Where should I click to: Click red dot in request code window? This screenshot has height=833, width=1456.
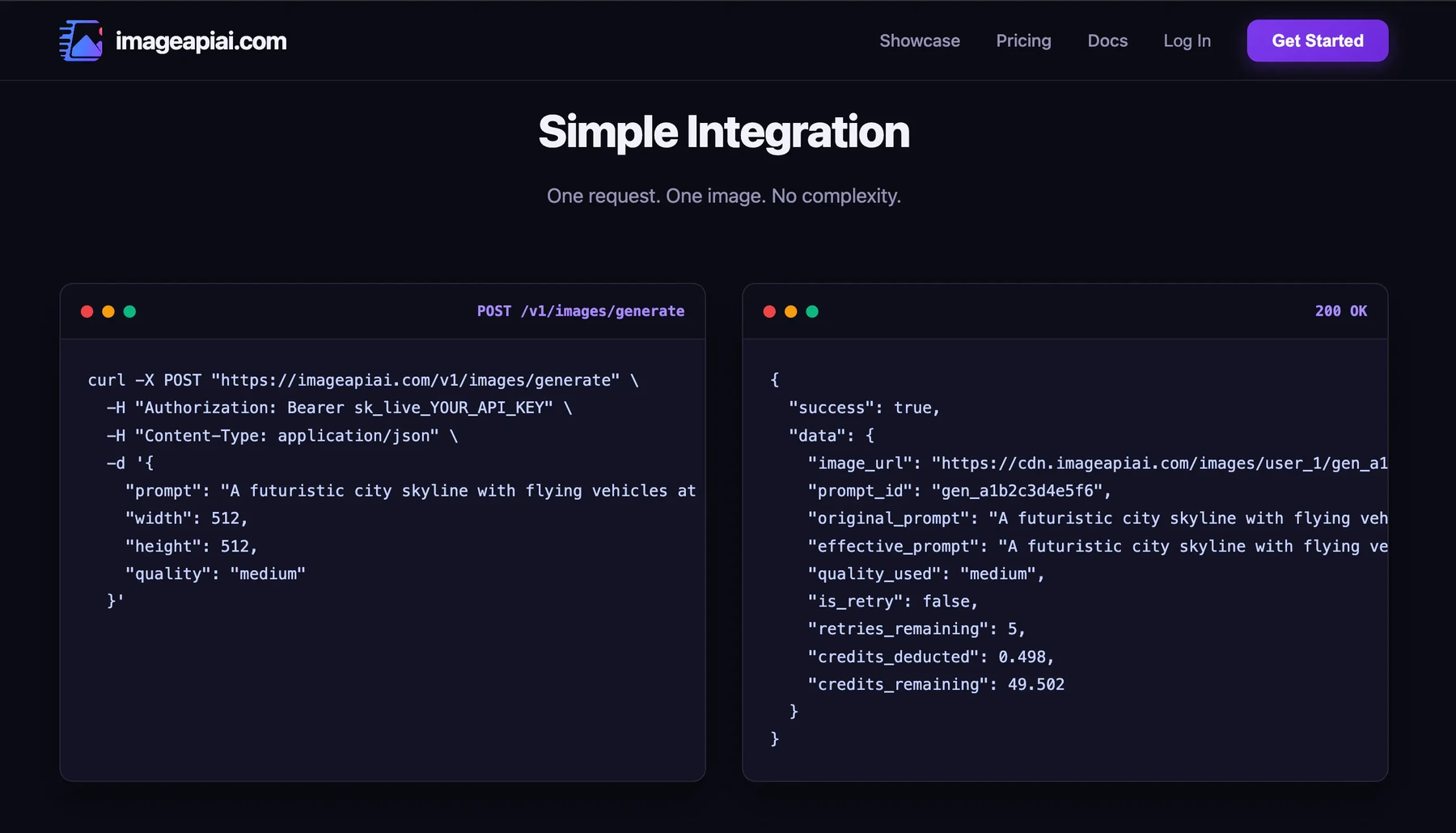(x=87, y=311)
